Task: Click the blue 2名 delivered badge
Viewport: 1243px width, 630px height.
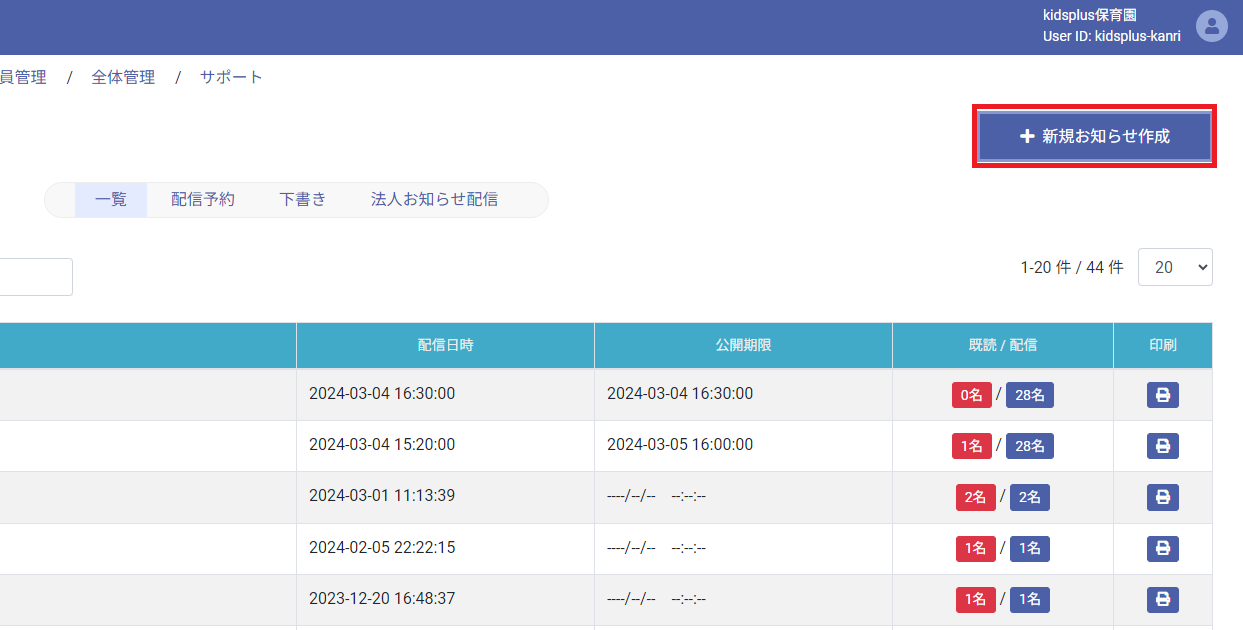Action: [1030, 497]
